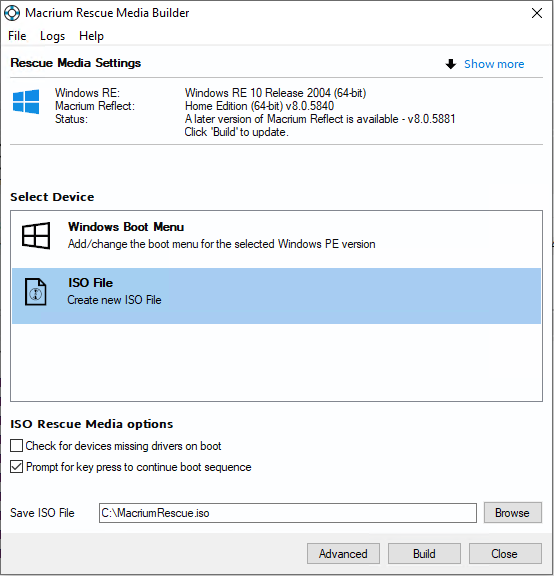Close the window with the X button
The width and height of the screenshot is (554, 576).
click(x=537, y=13)
